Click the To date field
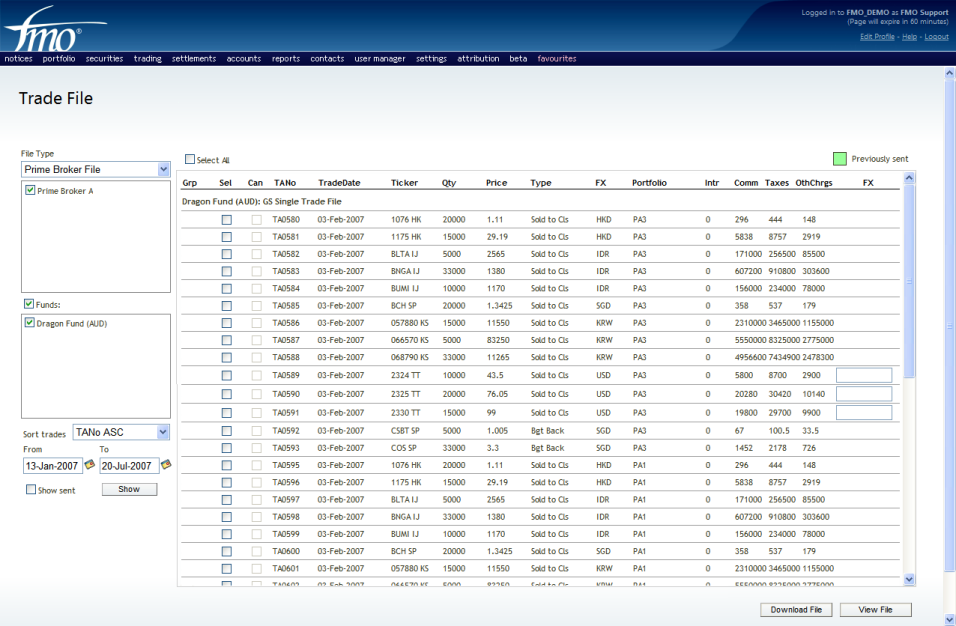This screenshot has height=626, width=956. pos(129,466)
